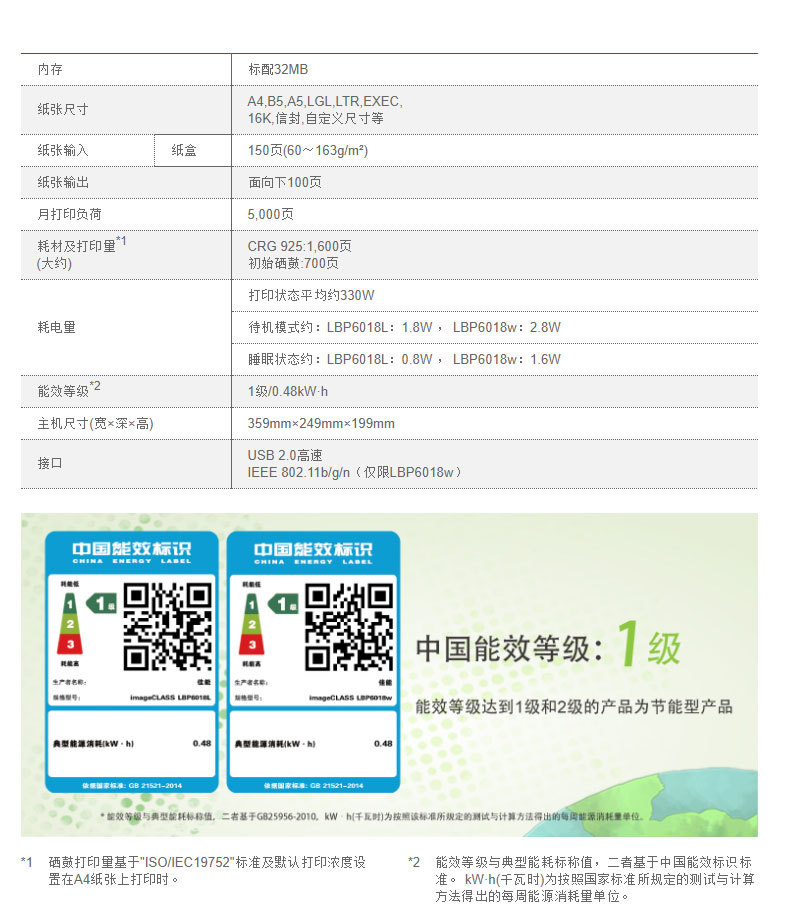Select '359mm×249mm×199mm' dimensions
790x913 pixels.
point(321,423)
